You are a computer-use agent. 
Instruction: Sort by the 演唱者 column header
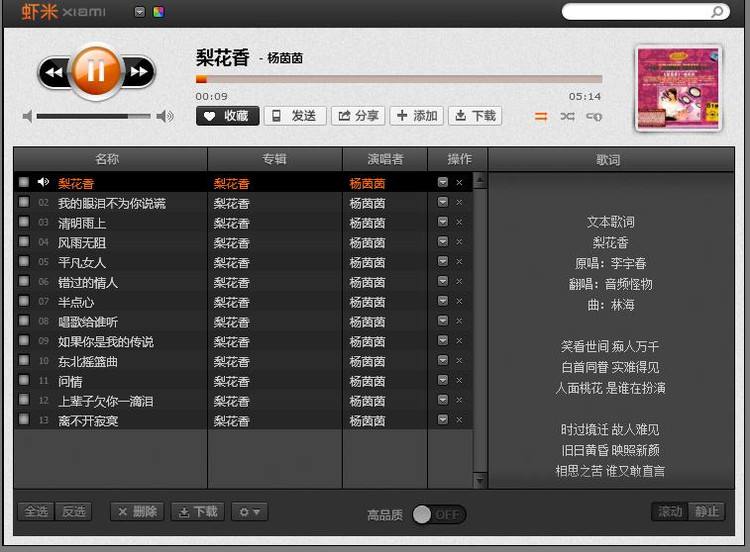[x=385, y=159]
